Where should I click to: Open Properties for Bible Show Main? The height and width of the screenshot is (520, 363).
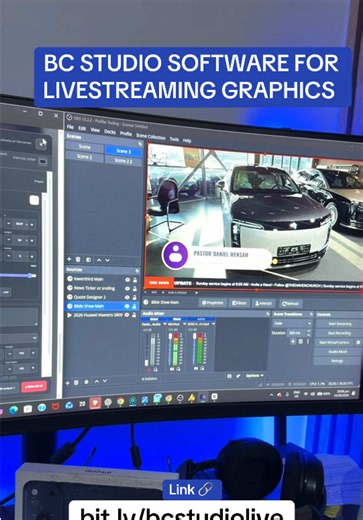213,303
